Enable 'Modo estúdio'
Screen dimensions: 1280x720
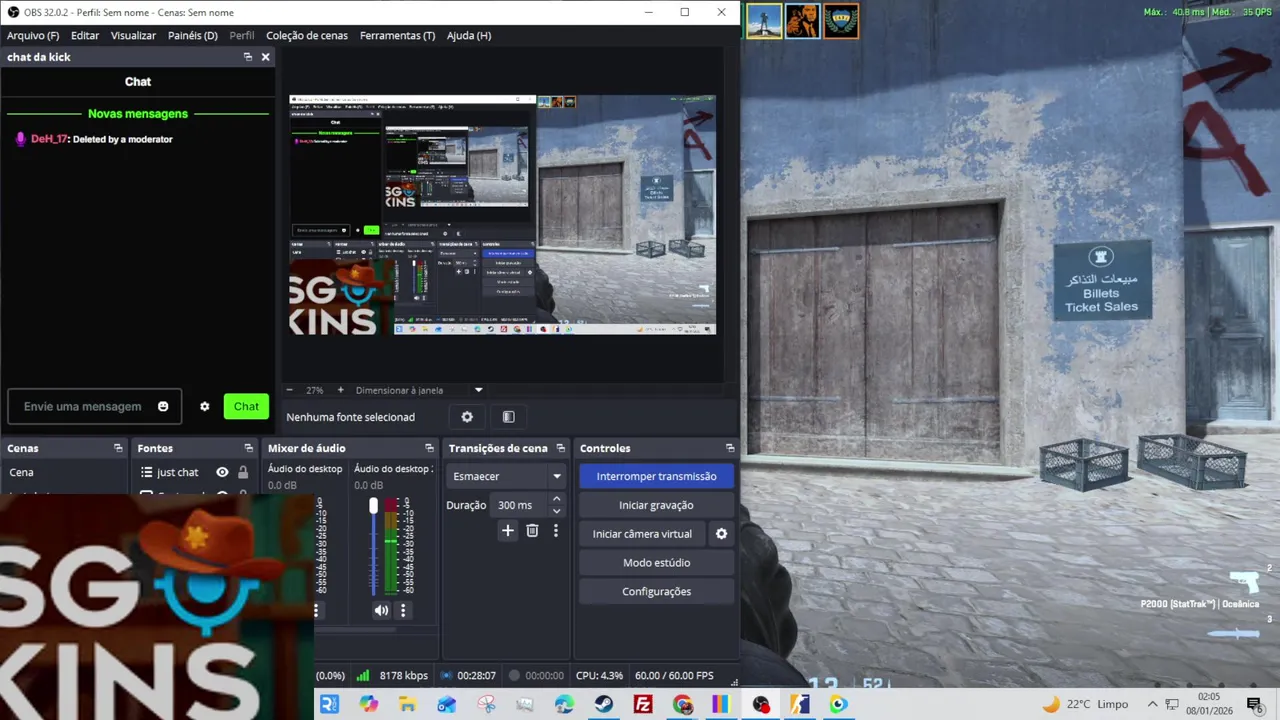pos(656,563)
